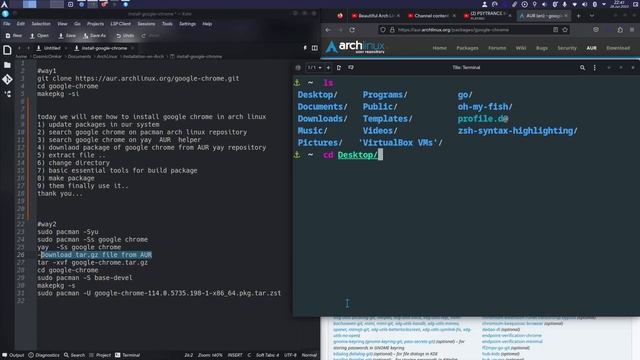The height and width of the screenshot is (360, 640).
Task: Open the Git sidebar icon in Kate
Action: pos(7,79)
